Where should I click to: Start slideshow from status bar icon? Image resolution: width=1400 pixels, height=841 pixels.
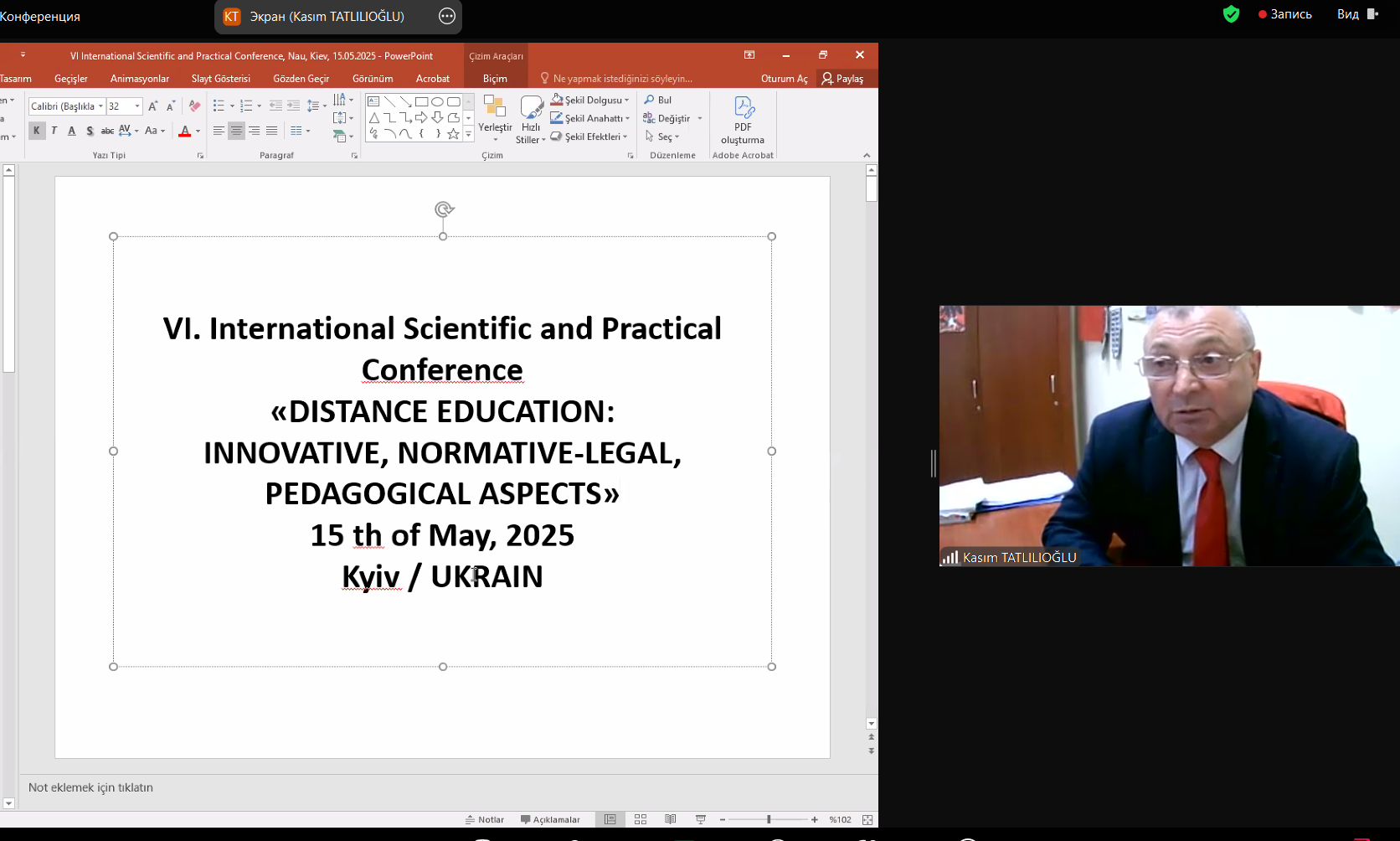(x=701, y=819)
